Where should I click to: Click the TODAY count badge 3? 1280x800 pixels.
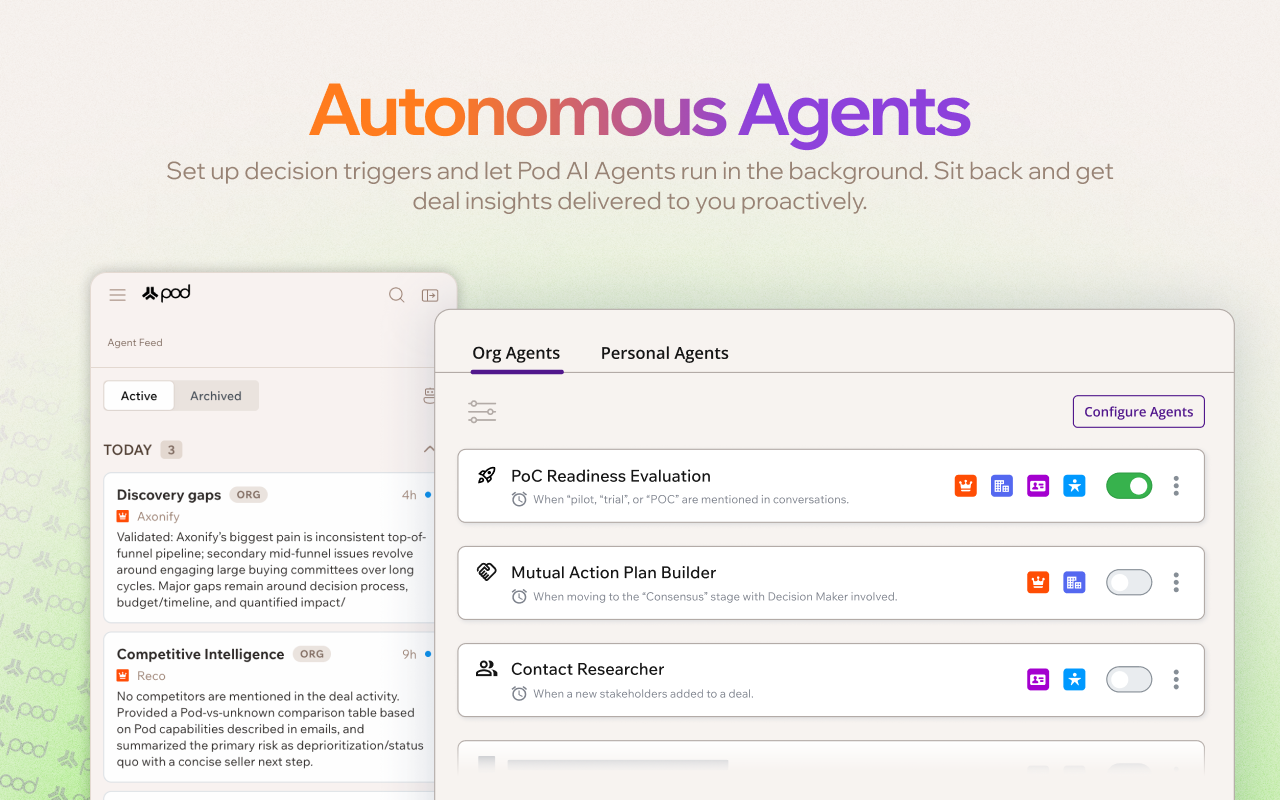click(171, 450)
